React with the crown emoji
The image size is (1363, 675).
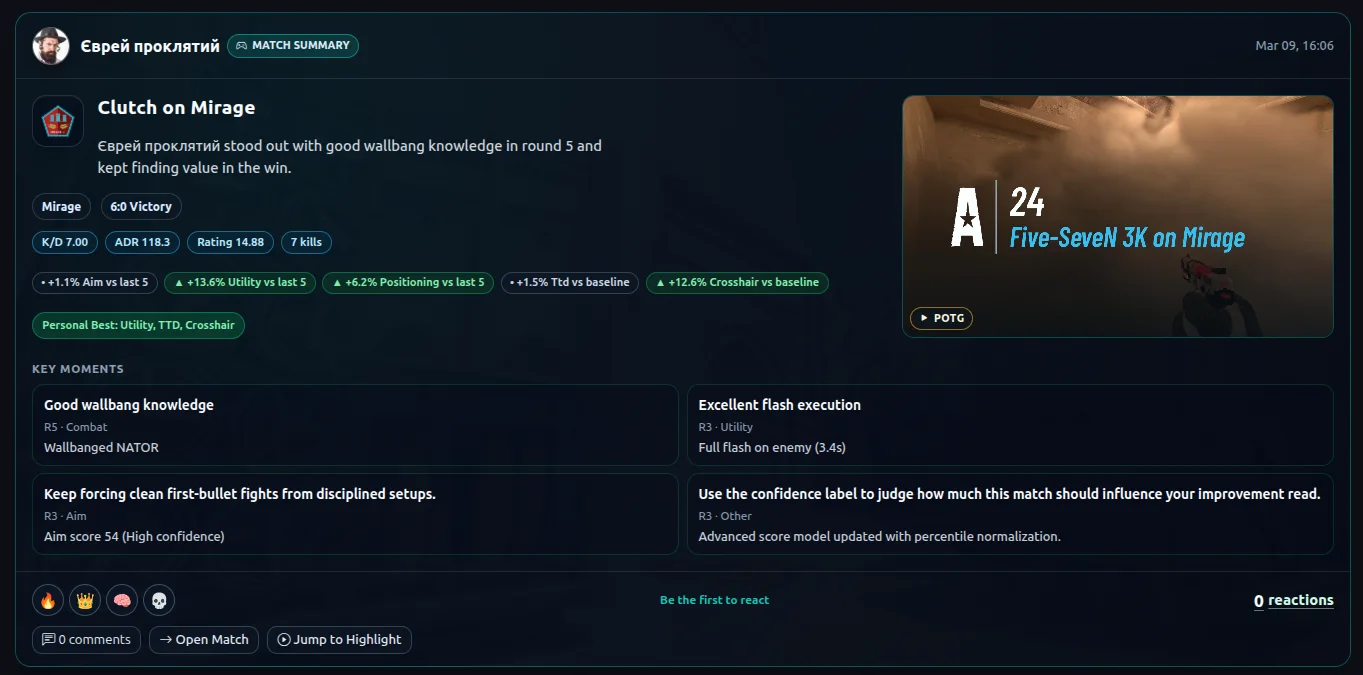coord(85,600)
